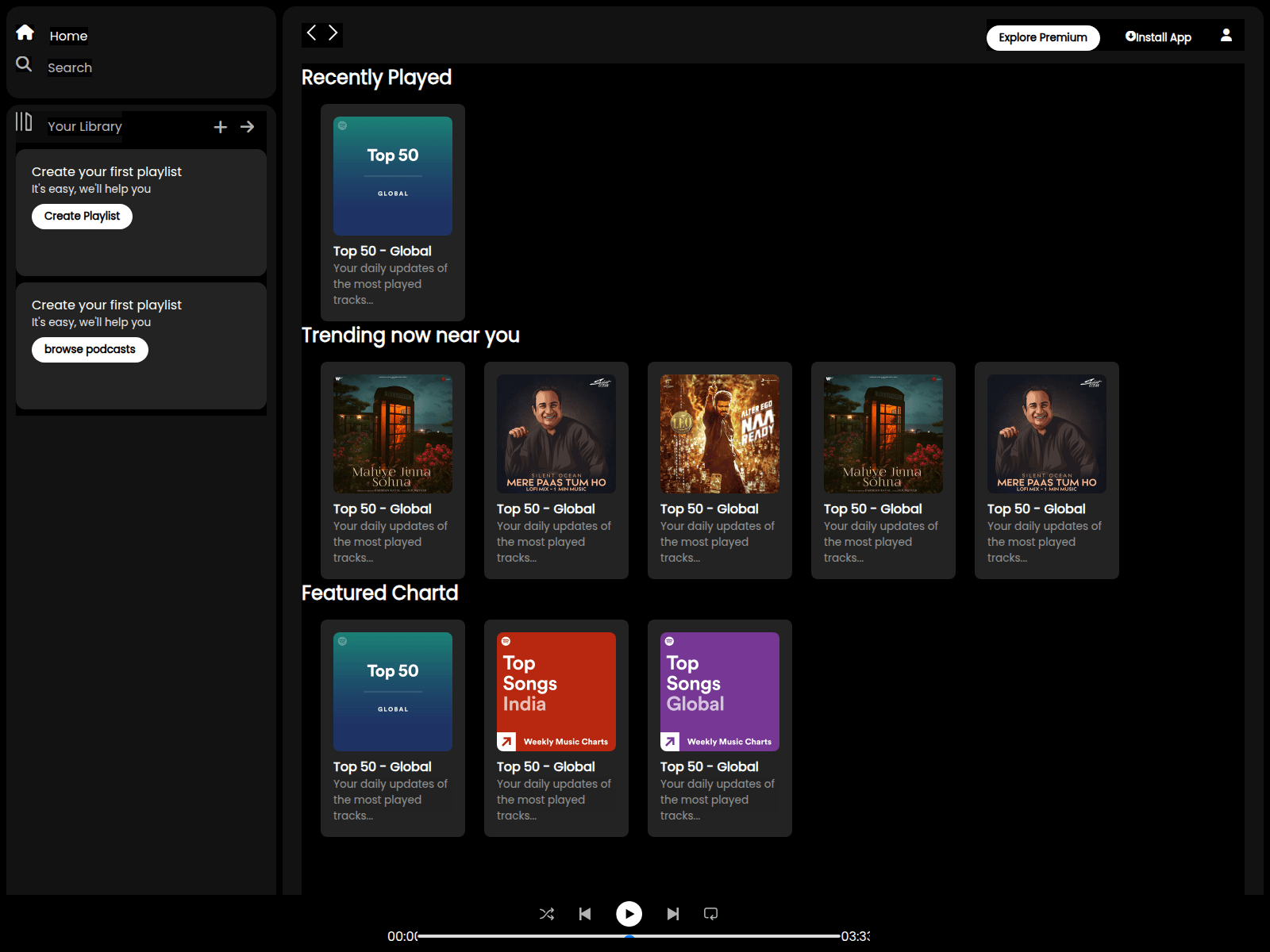Open the Naa Ready trending cover
Image resolution: width=1270 pixels, height=952 pixels.
tap(720, 434)
